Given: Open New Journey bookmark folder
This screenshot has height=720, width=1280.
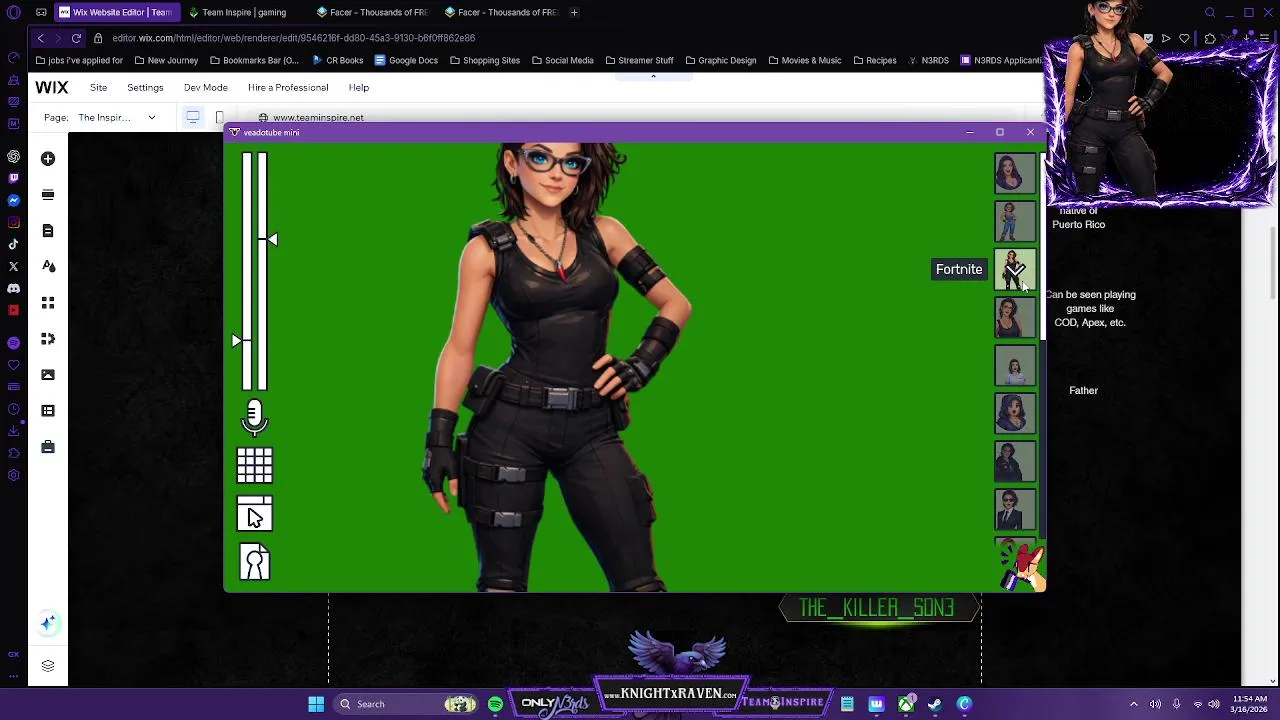Looking at the screenshot, I should point(166,60).
